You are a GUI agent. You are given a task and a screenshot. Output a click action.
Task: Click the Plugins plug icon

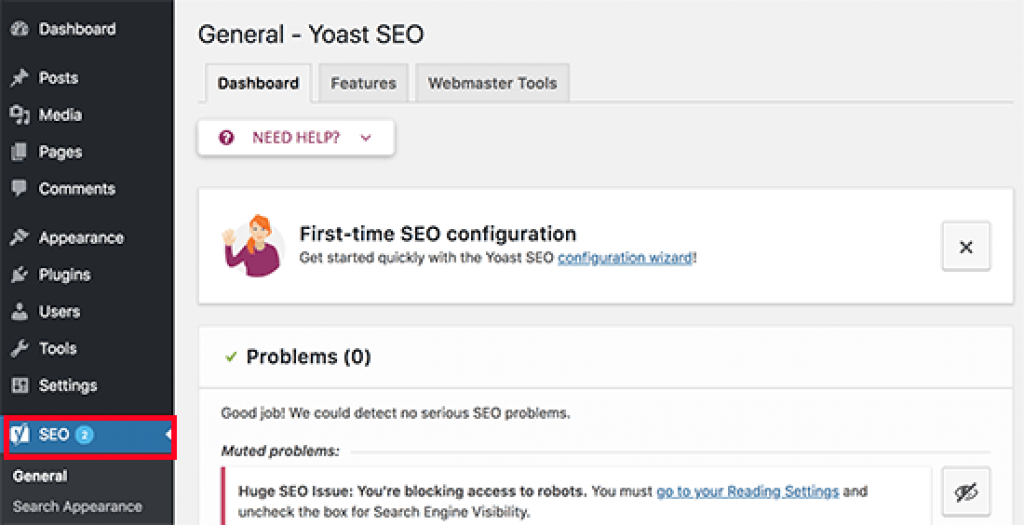pos(19,275)
